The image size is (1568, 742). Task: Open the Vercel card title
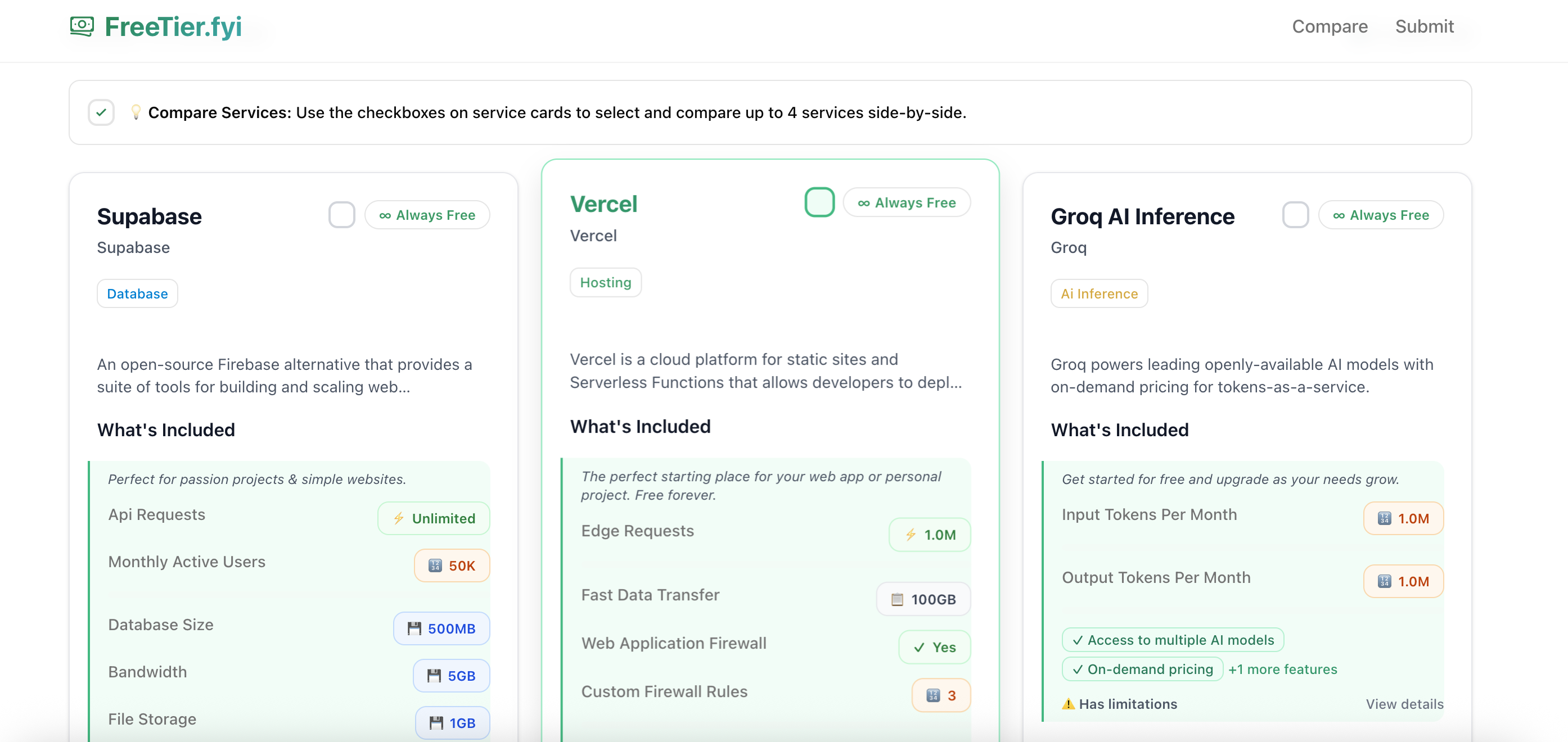[x=603, y=205]
